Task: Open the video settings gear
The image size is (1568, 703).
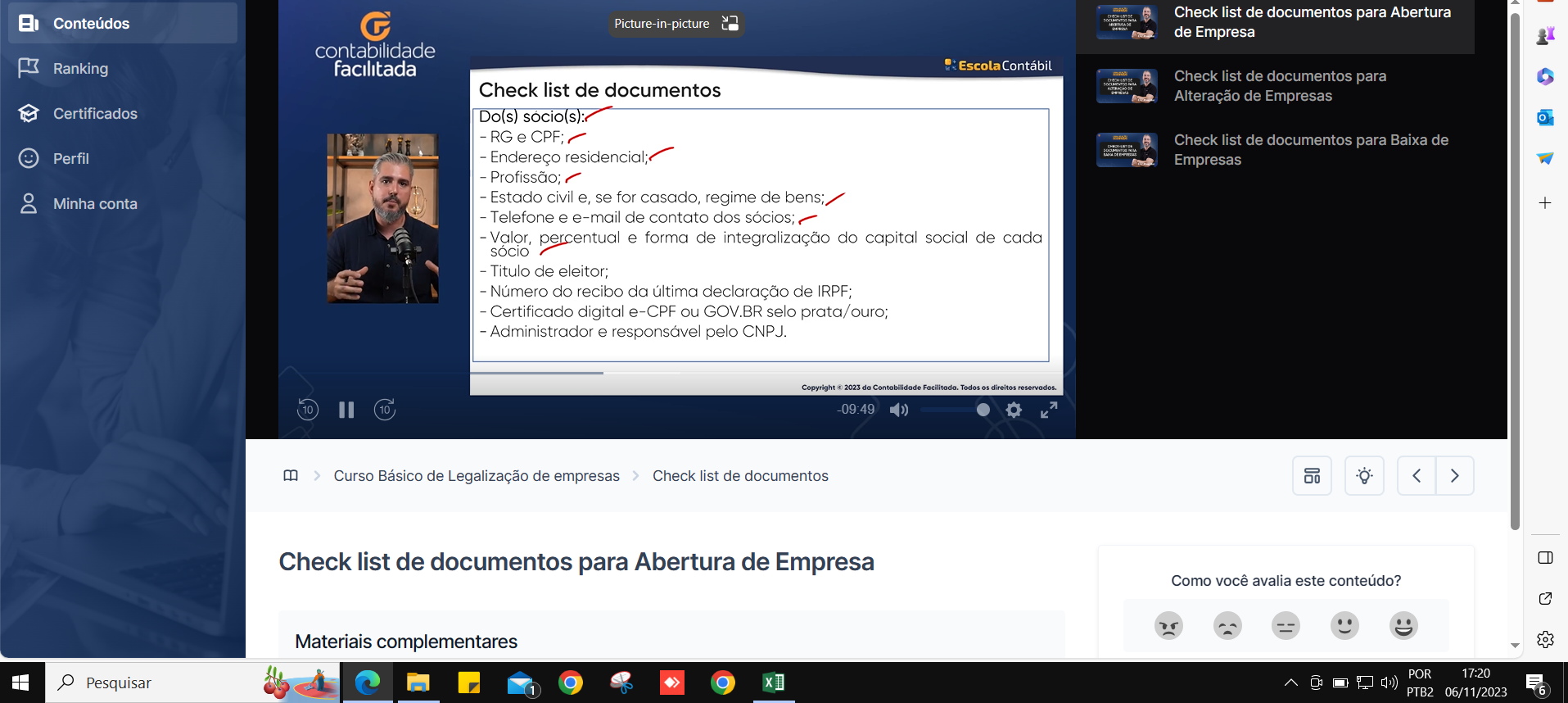Action: (x=1014, y=410)
